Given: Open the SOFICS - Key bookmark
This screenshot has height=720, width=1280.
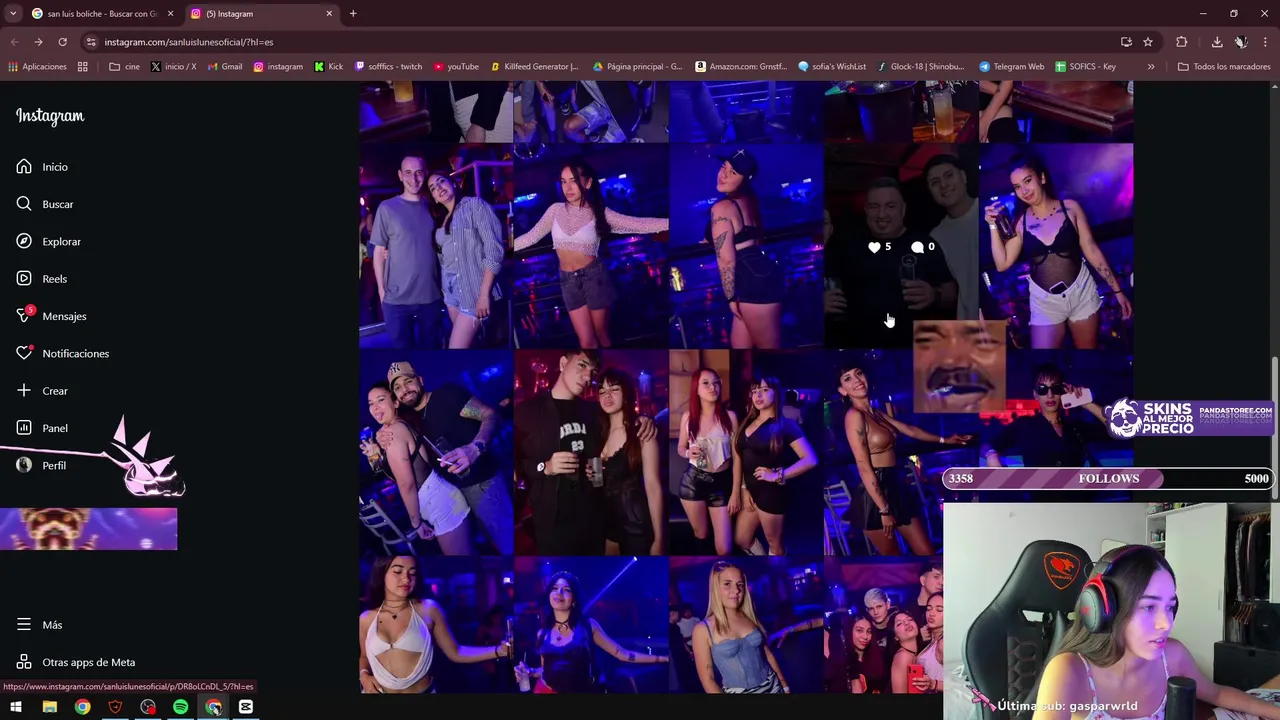Looking at the screenshot, I should click(1085, 67).
